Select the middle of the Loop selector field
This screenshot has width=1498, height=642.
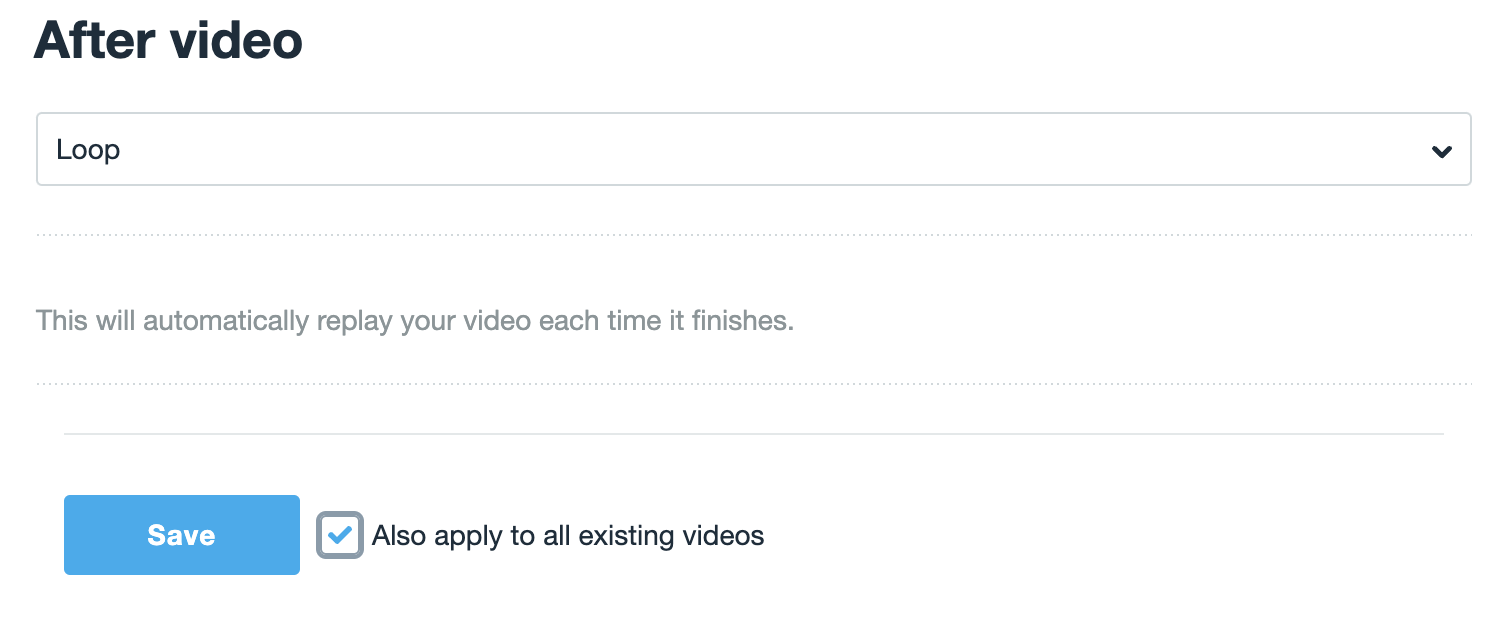(x=753, y=149)
